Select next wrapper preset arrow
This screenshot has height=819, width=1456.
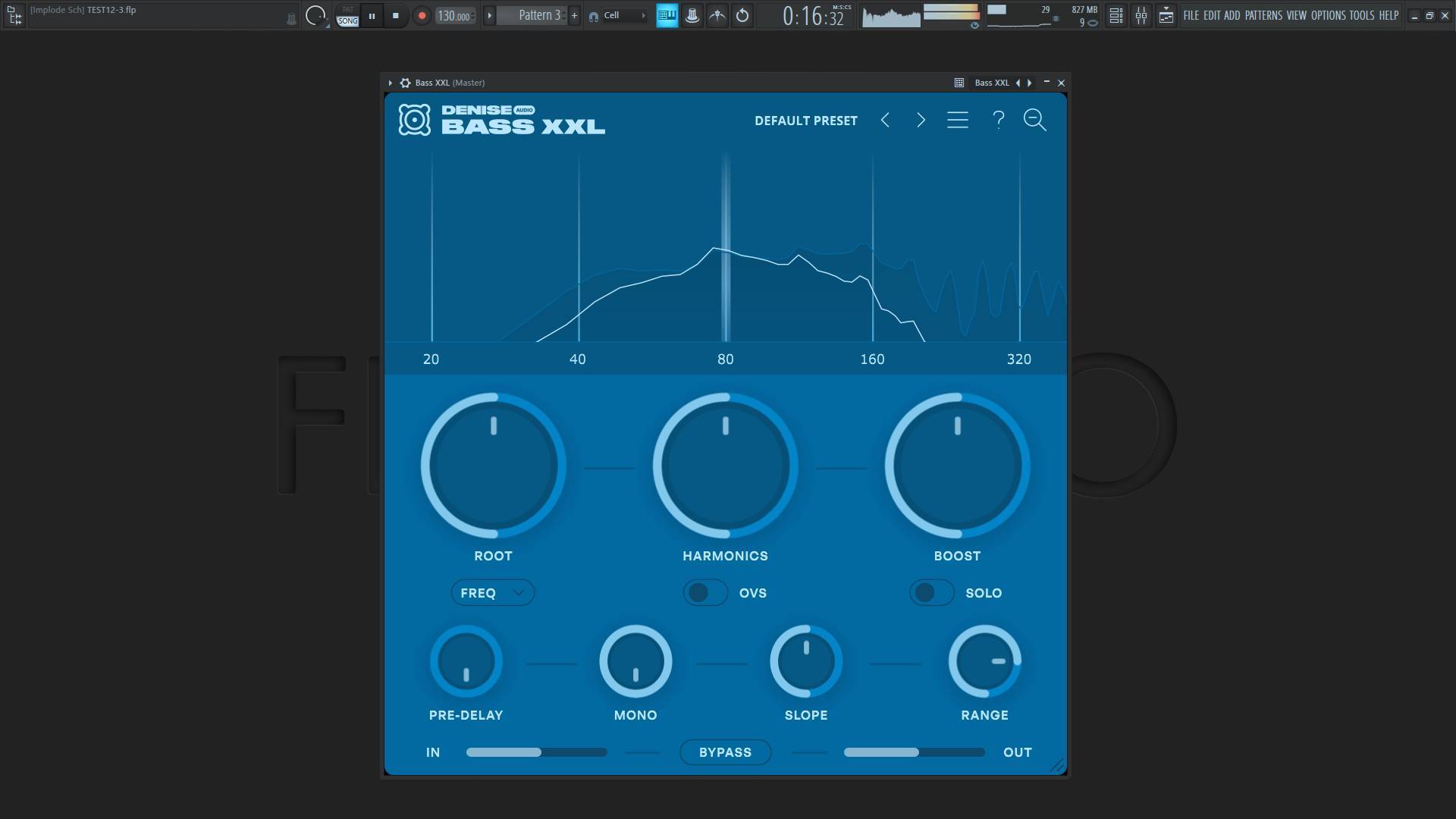point(1029,83)
